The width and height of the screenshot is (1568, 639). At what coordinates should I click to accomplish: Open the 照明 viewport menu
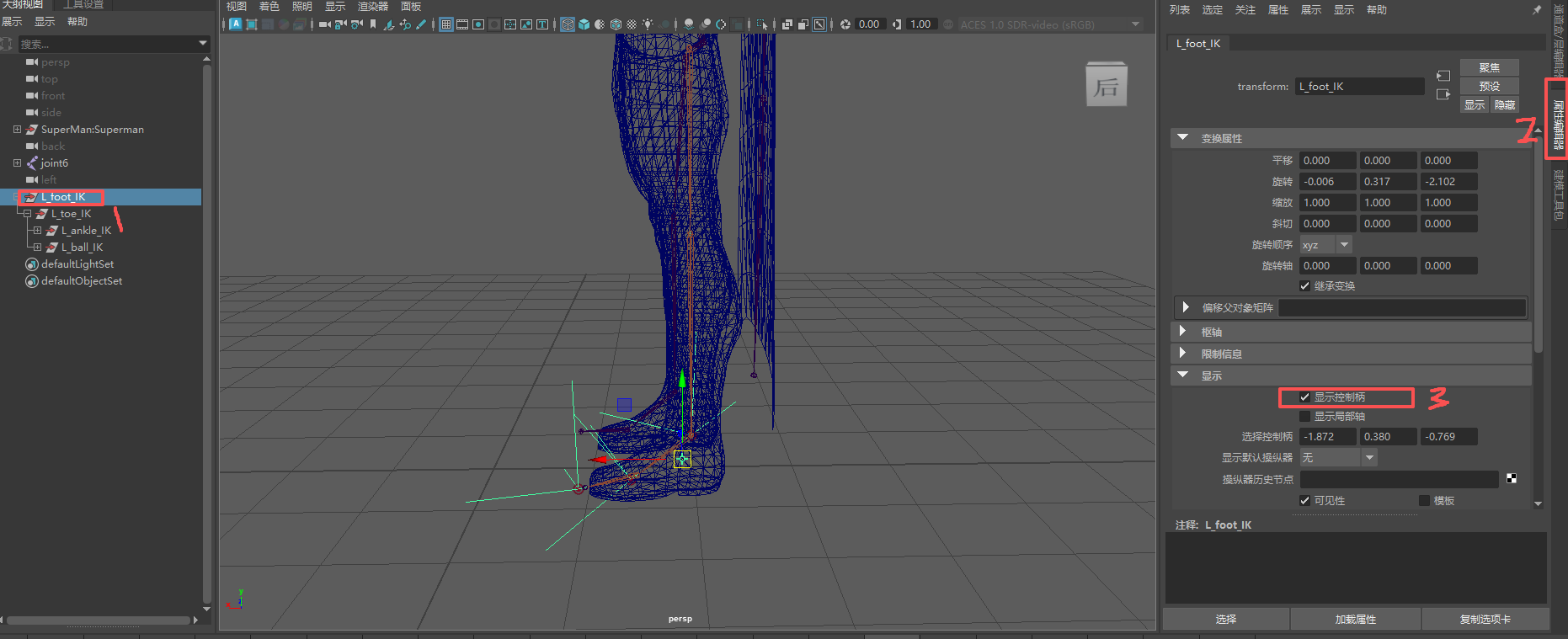[x=302, y=7]
